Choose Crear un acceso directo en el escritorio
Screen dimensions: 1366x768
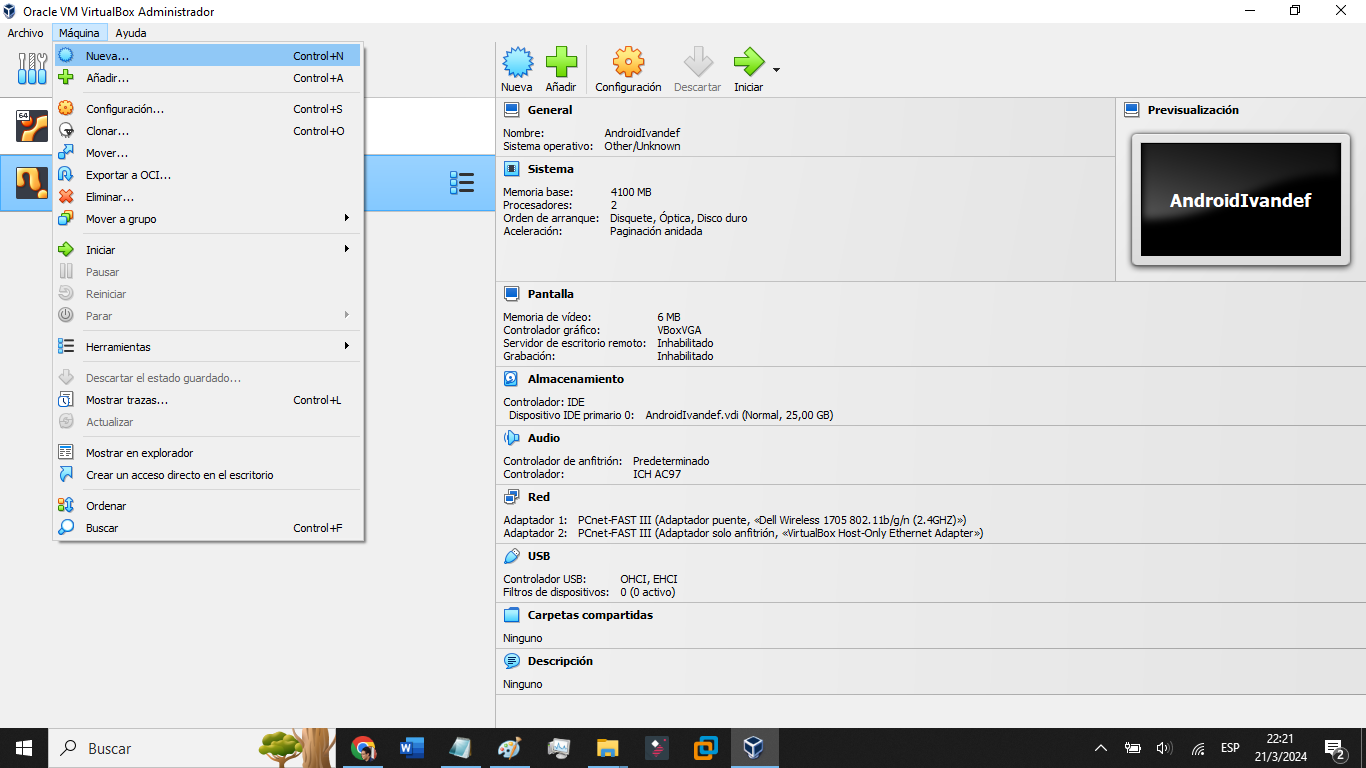click(x=208, y=475)
